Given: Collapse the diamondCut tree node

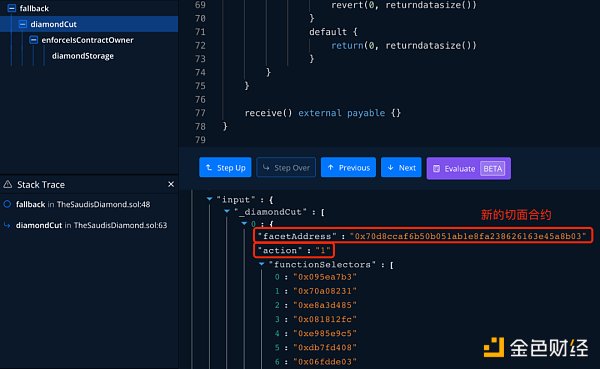Looking at the screenshot, I should [x=23, y=24].
